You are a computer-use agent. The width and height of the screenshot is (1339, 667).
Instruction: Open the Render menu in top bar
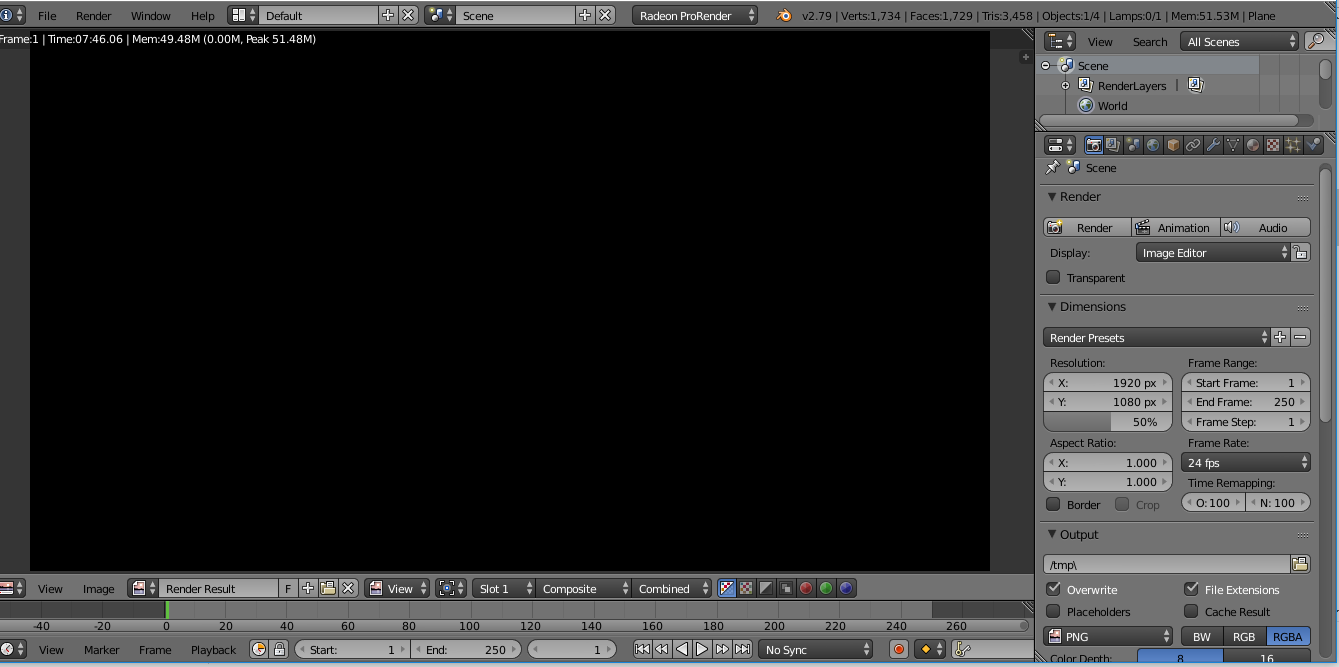click(94, 16)
